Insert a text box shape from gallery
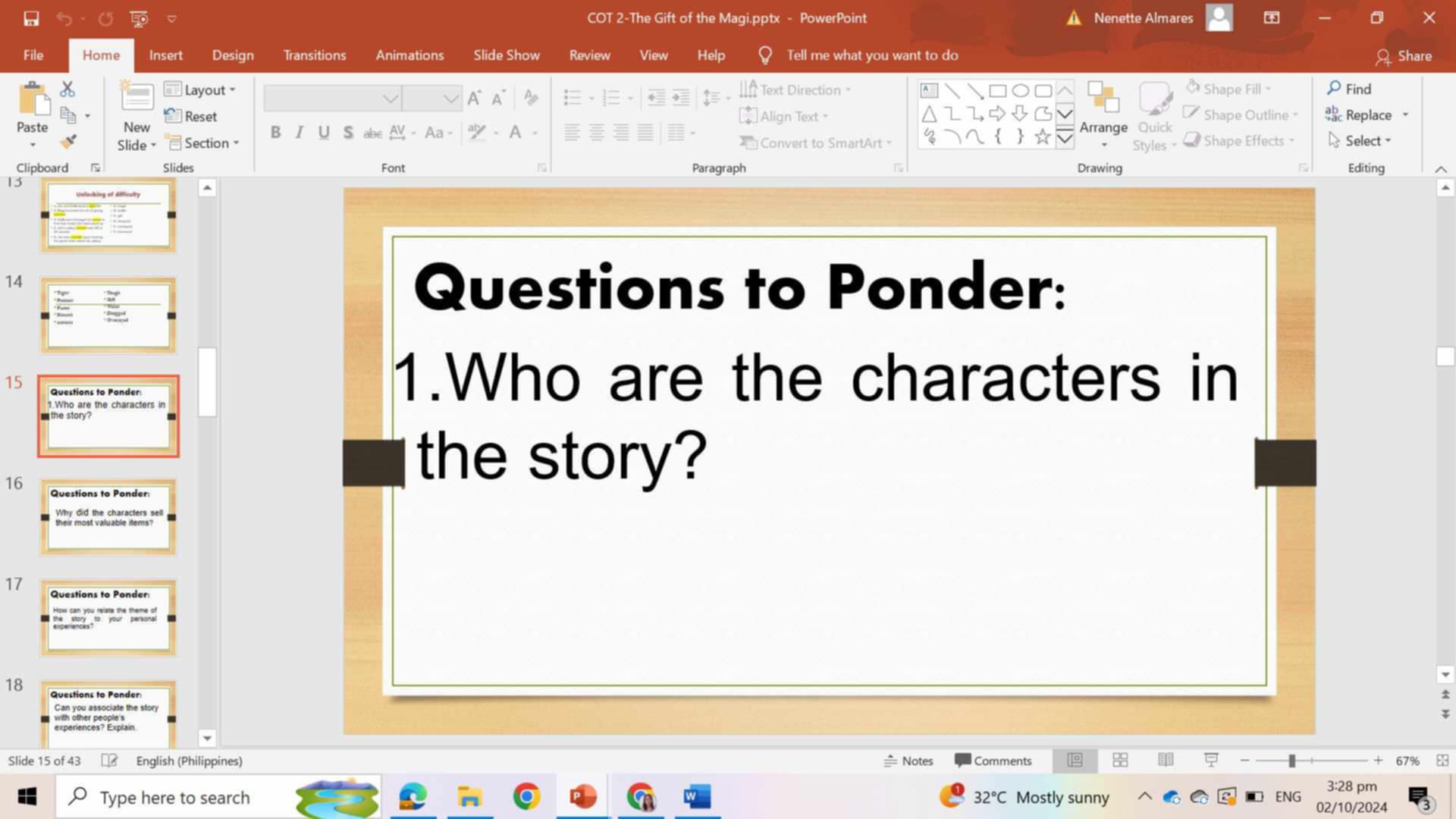The height and width of the screenshot is (819, 1456). [929, 91]
